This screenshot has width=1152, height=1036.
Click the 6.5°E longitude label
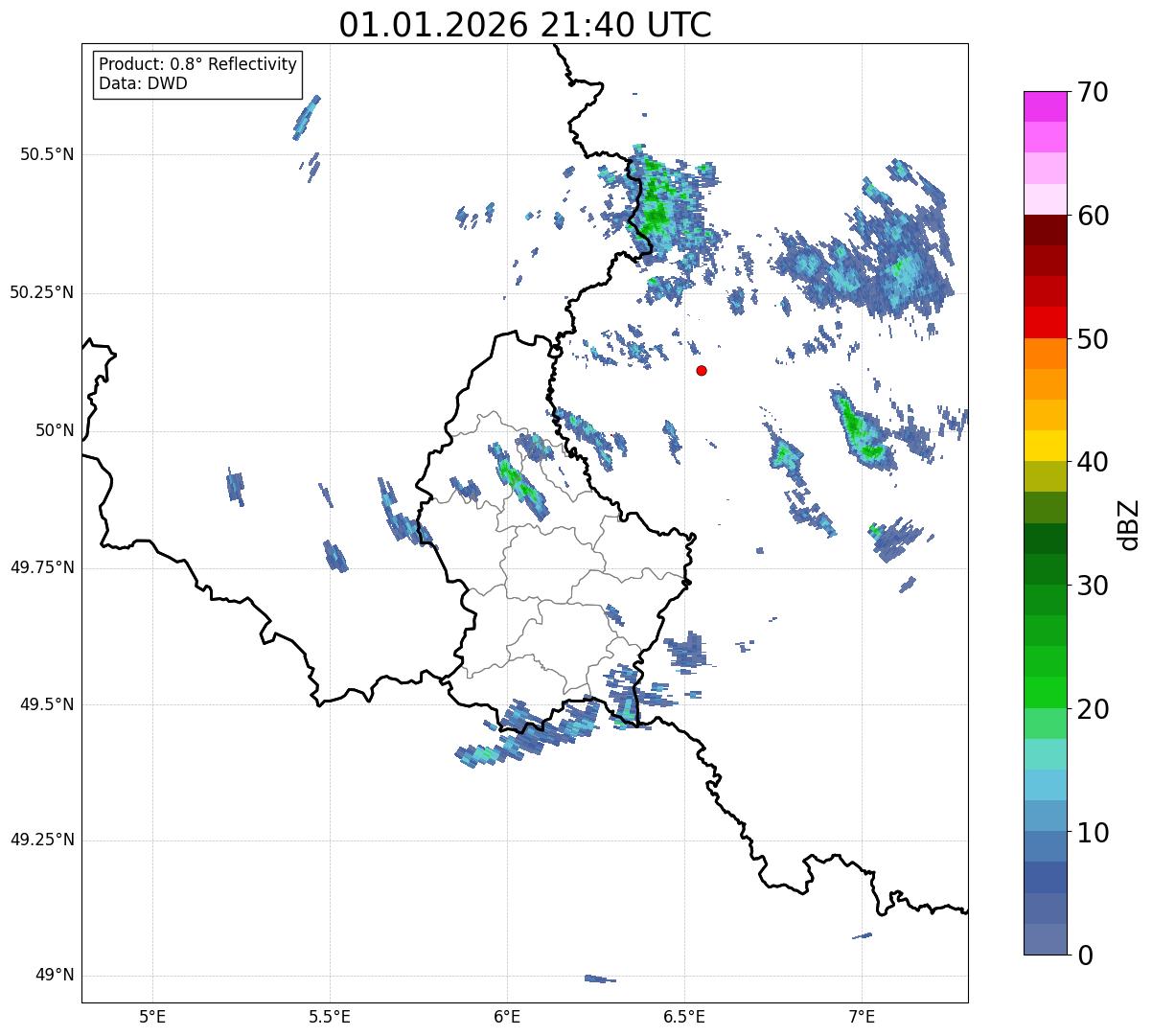684,1017
